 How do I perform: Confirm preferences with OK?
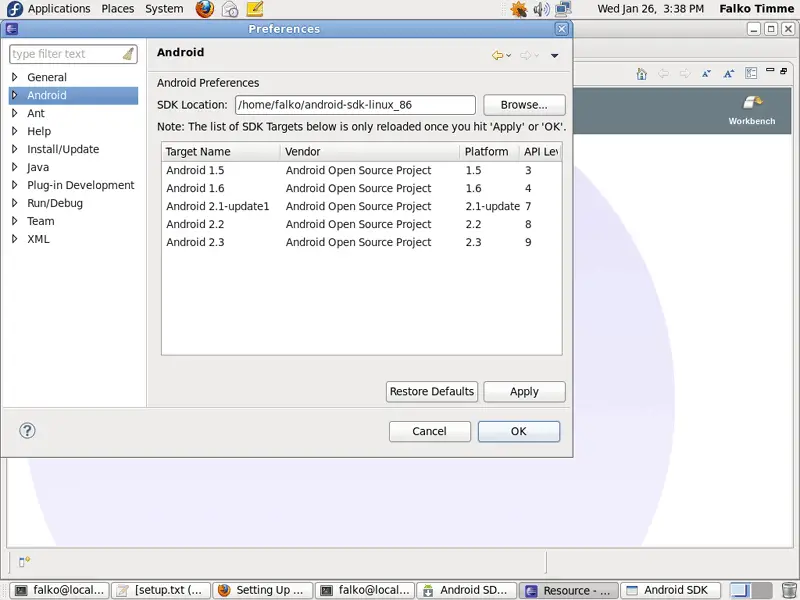(x=519, y=431)
